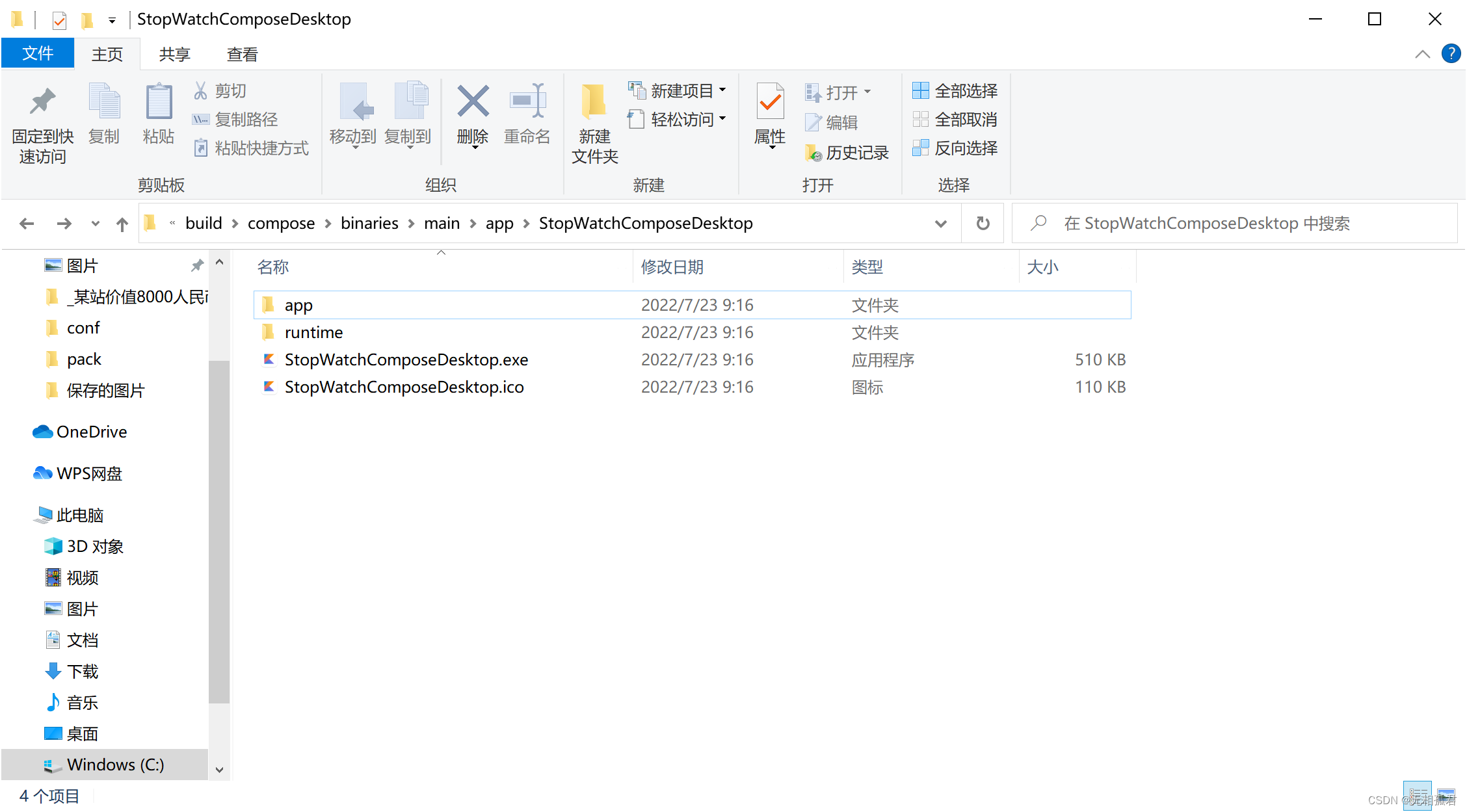
Task: Collapse the ribbon with the chevron arrow
Action: coord(1422,55)
